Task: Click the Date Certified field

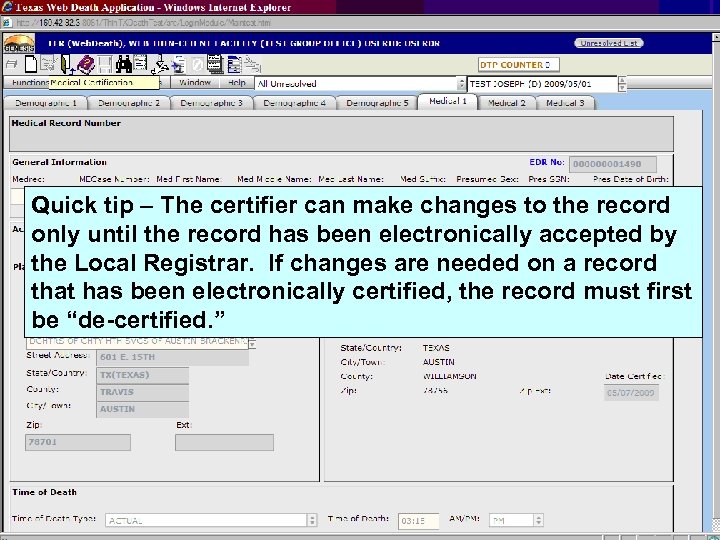Action: (x=631, y=393)
